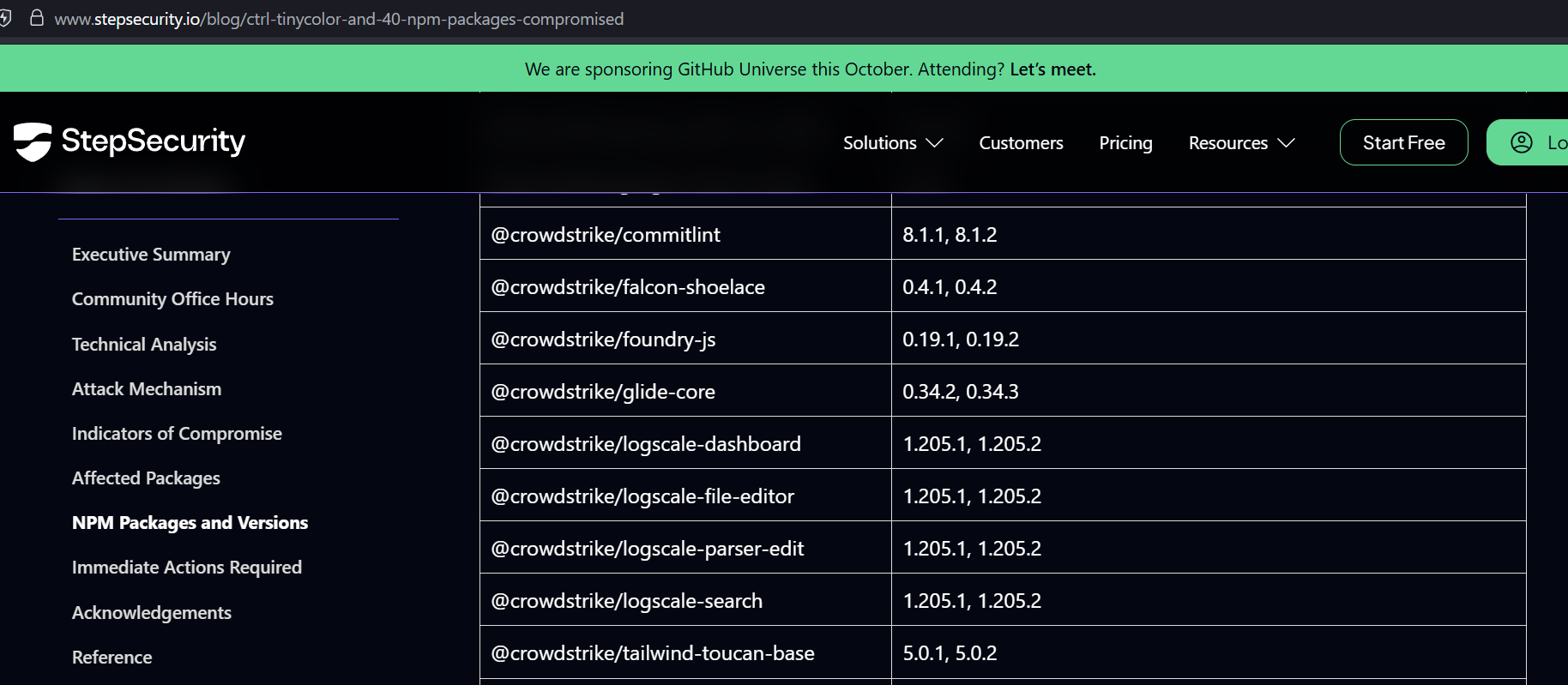Click the @crowdstrike/logscale-file-editor cell
Screen dimensions: 1568x685
tap(685, 496)
